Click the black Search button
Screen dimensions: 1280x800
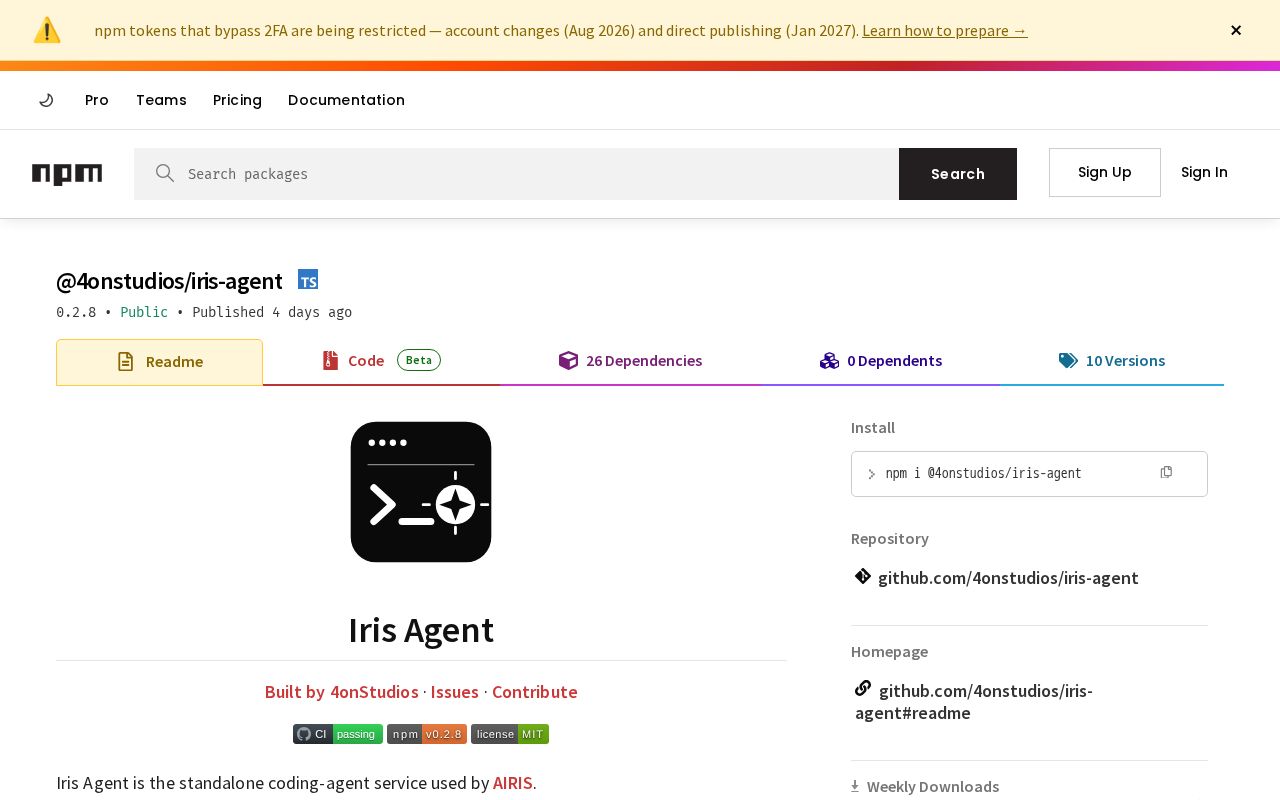[958, 174]
